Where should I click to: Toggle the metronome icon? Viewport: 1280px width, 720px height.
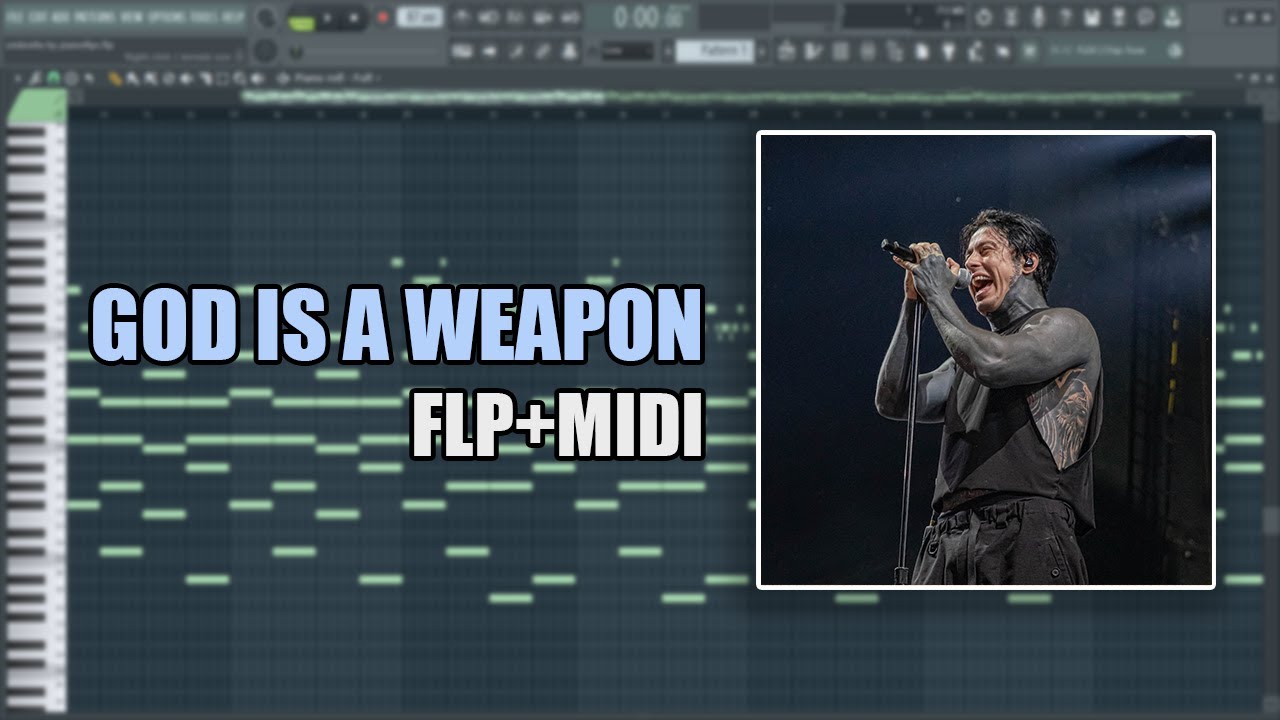(461, 17)
